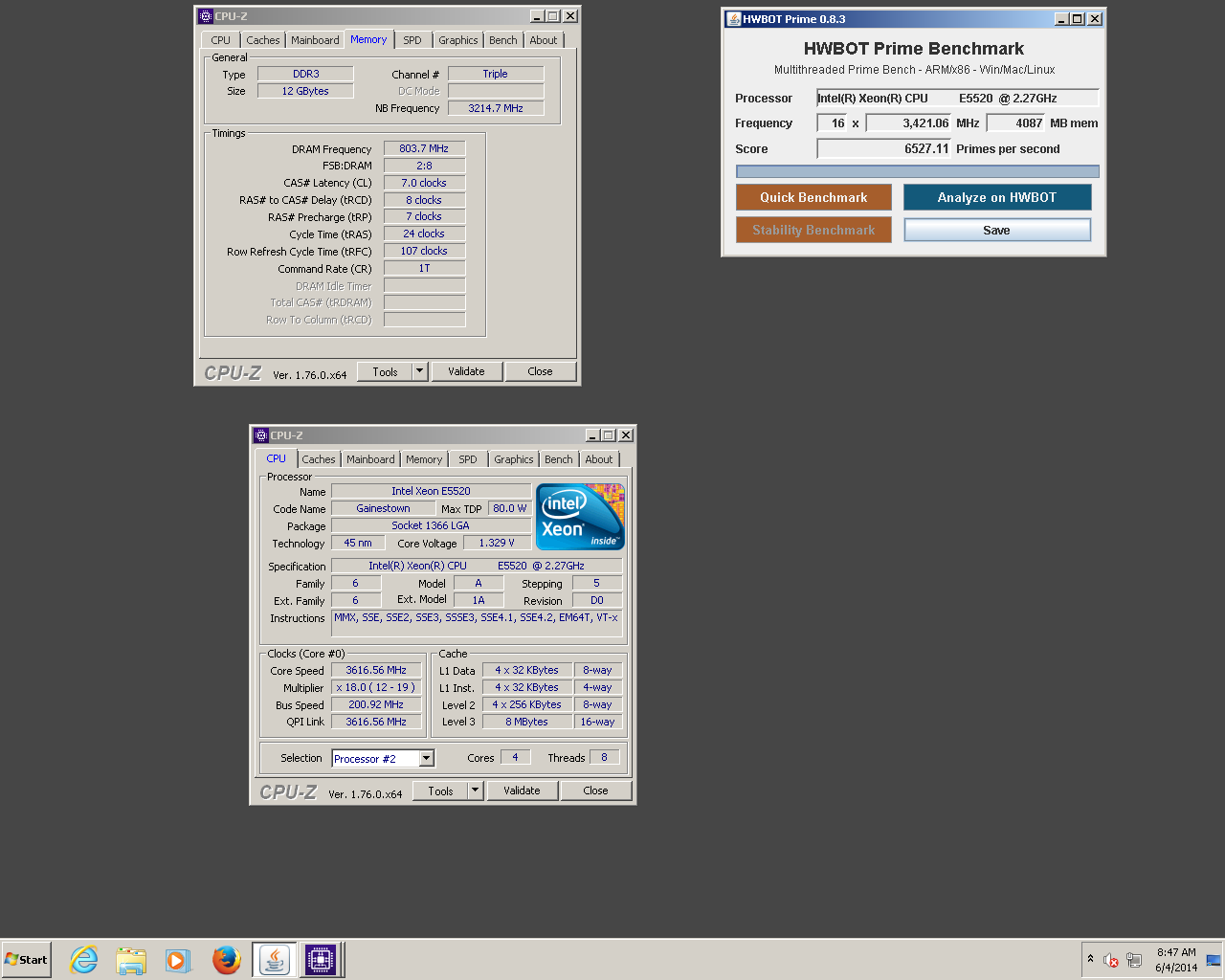This screenshot has width=1225, height=980.
Task: Click the Intel Xeon inside logo
Action: pyautogui.click(x=580, y=517)
